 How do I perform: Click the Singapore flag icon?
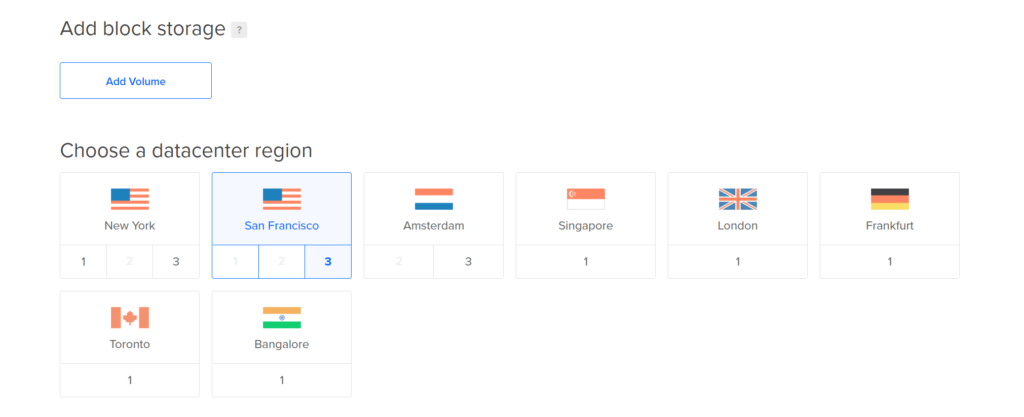click(586, 199)
